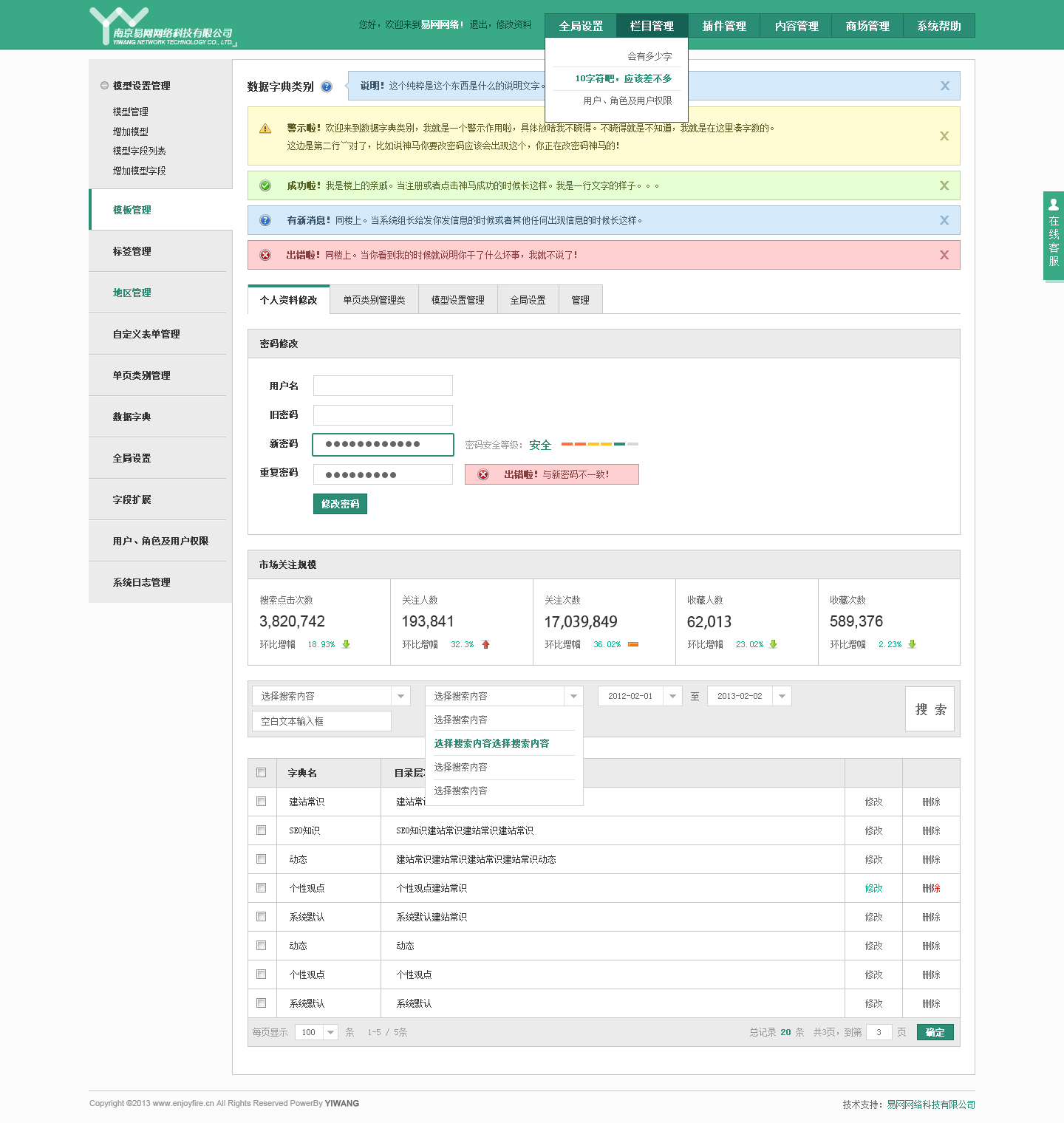Click 修改 link in the 个性观点建站常识 row
1064x1123 pixels.
pyautogui.click(x=873, y=888)
